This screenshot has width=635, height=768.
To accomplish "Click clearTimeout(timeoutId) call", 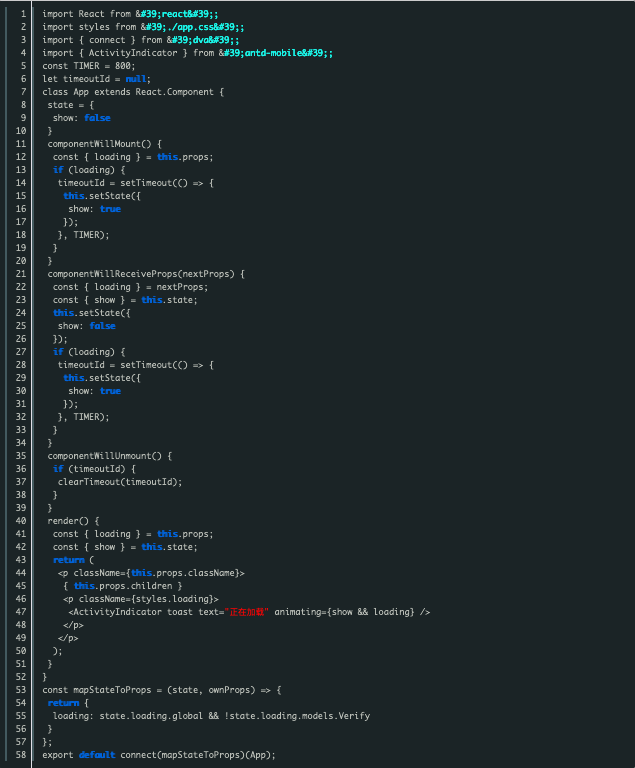I will (x=120, y=481).
